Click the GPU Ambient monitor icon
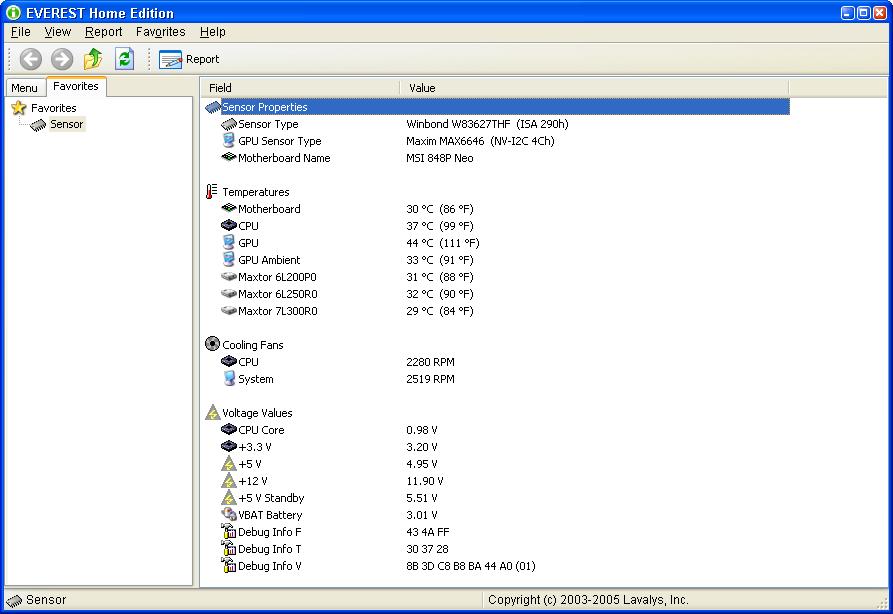893x614 pixels. click(229, 260)
